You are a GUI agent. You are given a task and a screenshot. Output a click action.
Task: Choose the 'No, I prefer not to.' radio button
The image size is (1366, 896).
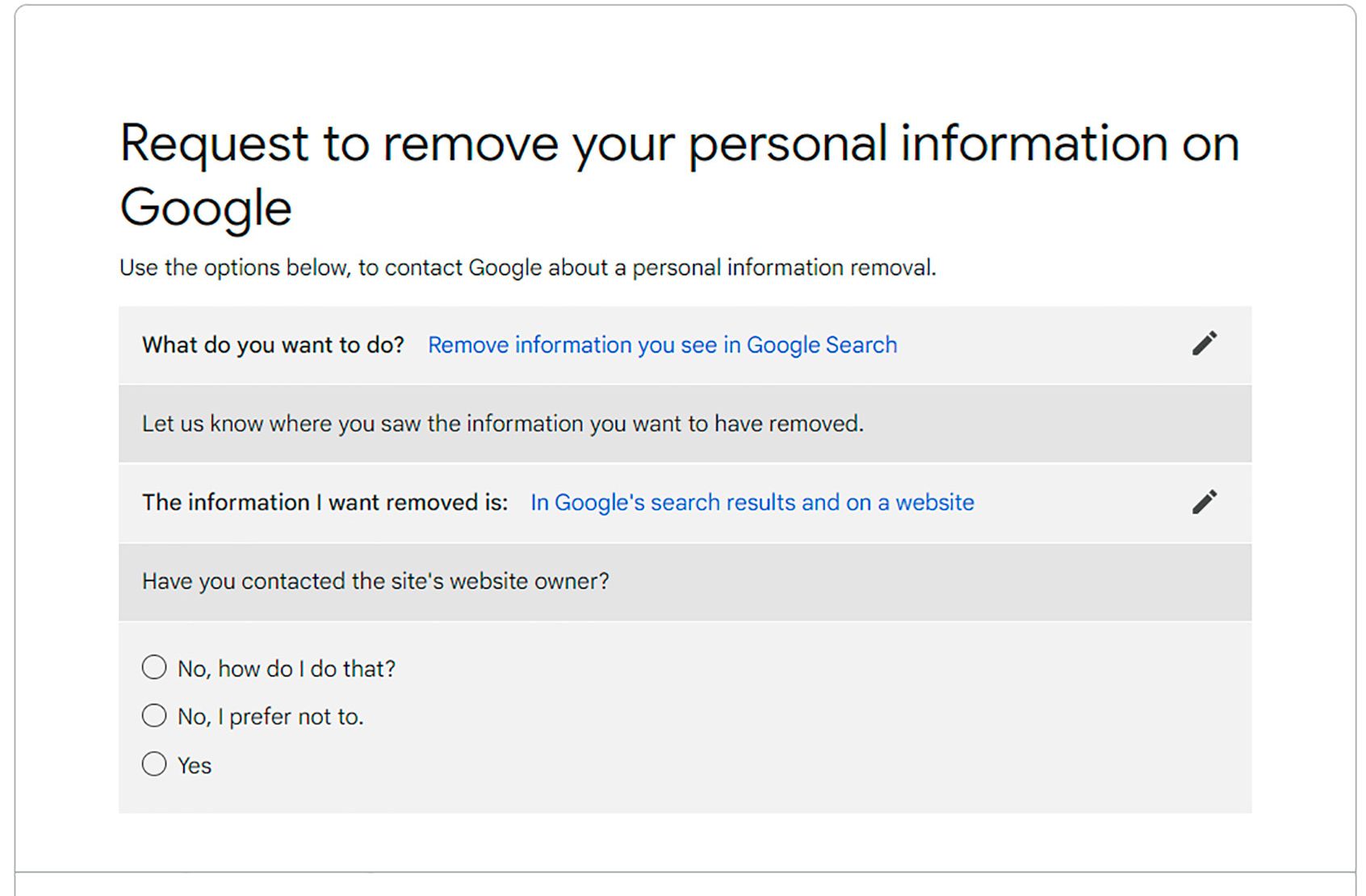[154, 716]
